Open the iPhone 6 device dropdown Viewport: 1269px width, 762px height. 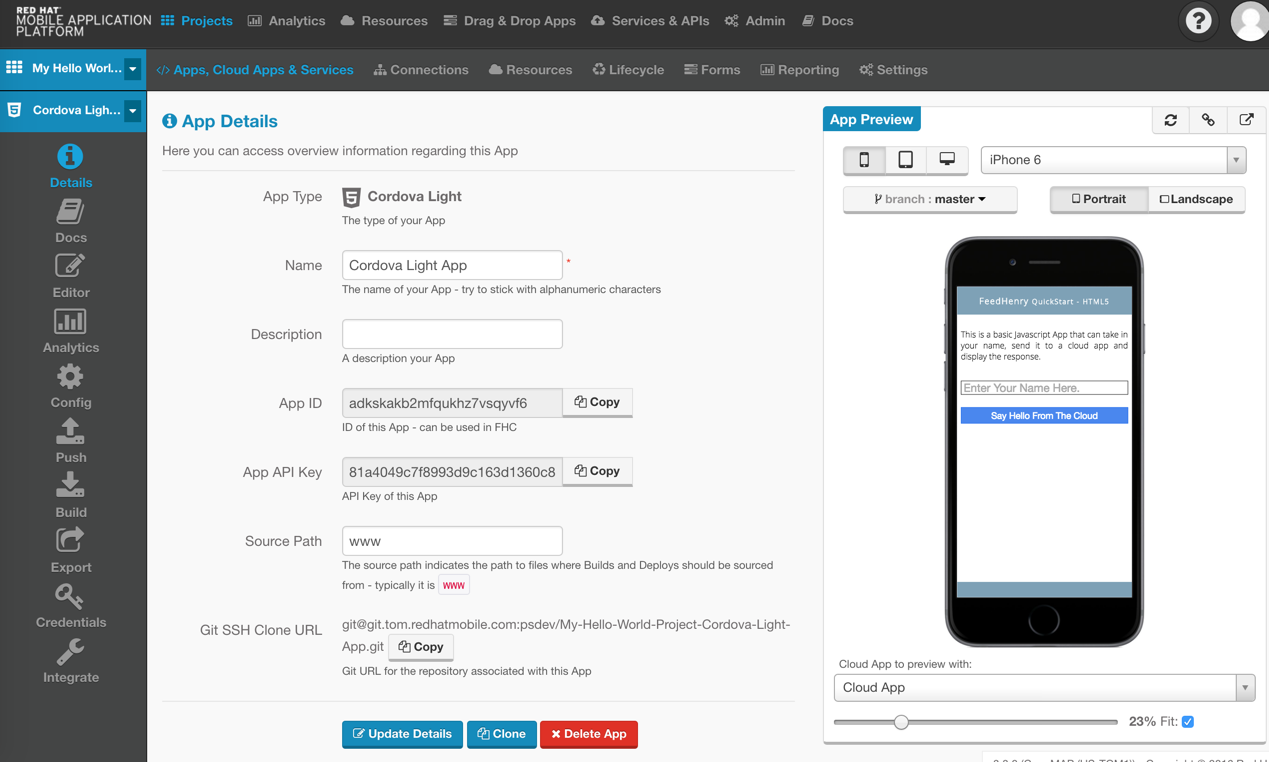(1113, 160)
